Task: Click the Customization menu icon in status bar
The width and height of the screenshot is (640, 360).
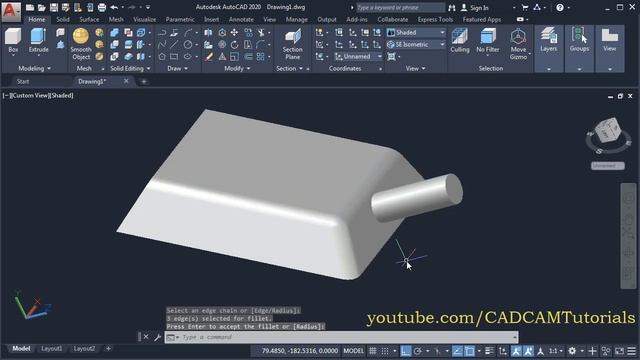Action: point(631,351)
